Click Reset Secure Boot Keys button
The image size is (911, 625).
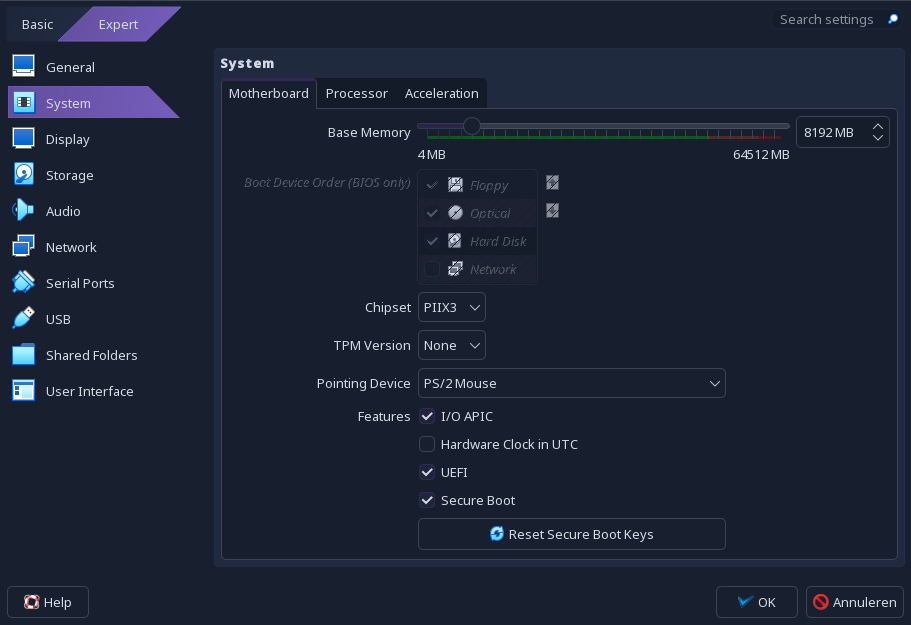pos(572,534)
